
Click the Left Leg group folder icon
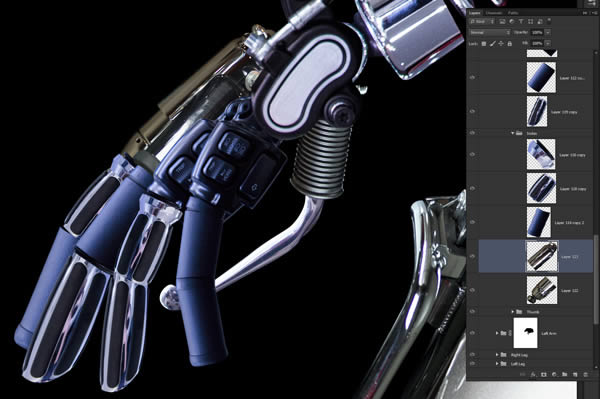[504, 363]
